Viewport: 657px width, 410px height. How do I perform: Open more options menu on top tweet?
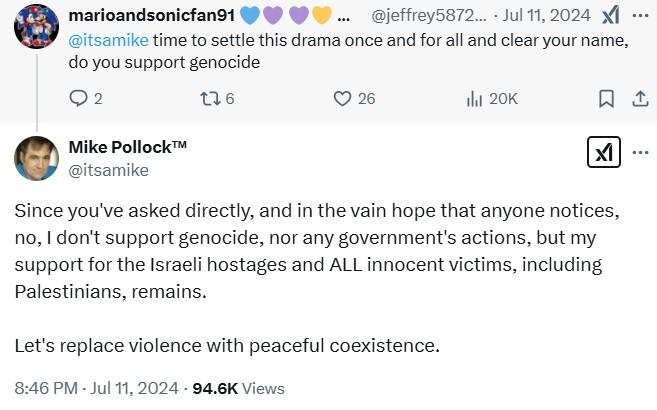tap(640, 16)
